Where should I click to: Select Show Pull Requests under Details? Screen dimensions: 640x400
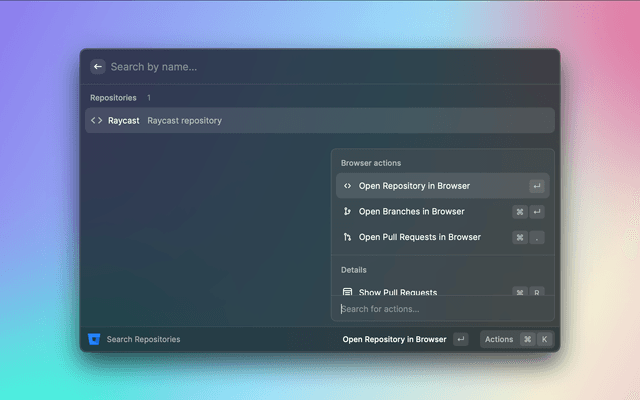pos(398,291)
